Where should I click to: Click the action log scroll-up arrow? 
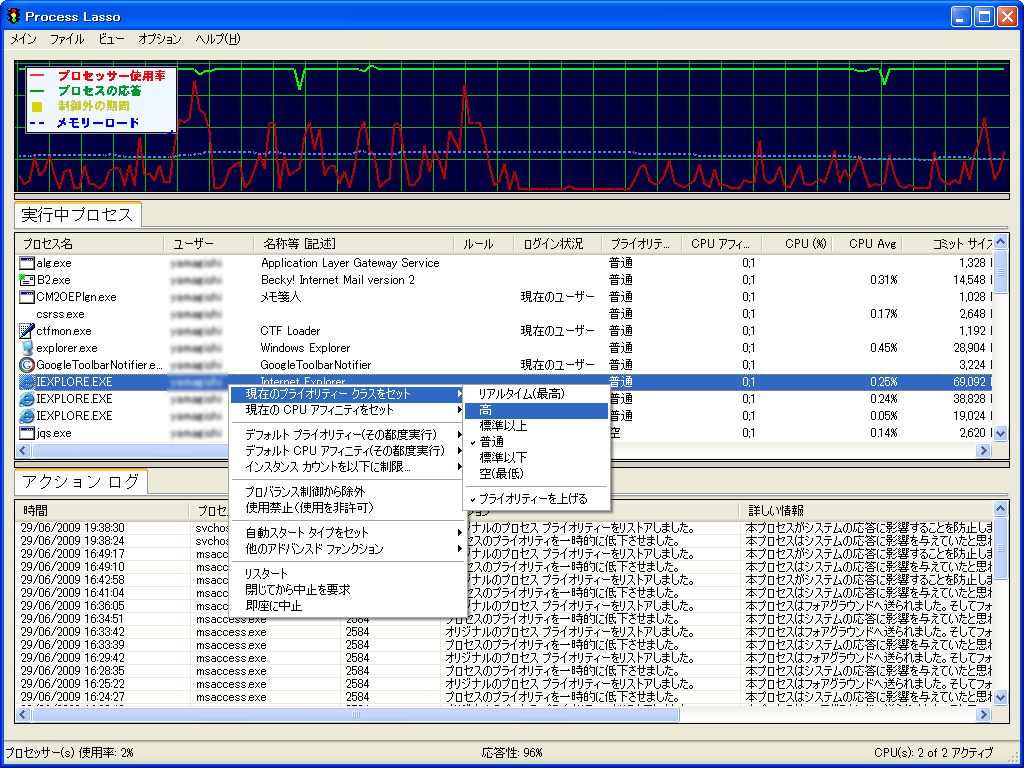tap(1000, 508)
